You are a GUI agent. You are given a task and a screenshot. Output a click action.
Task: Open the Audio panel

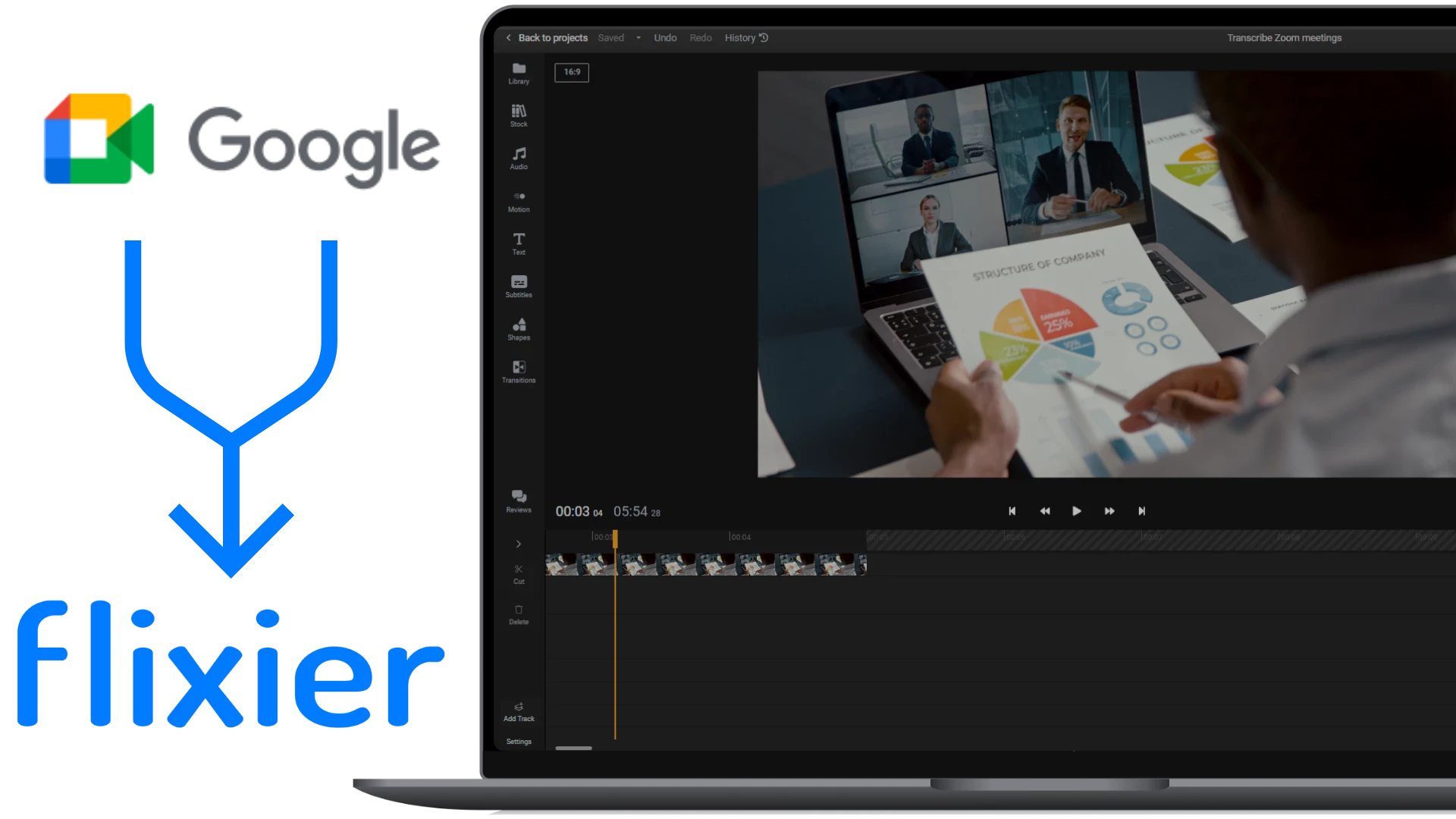click(x=519, y=158)
